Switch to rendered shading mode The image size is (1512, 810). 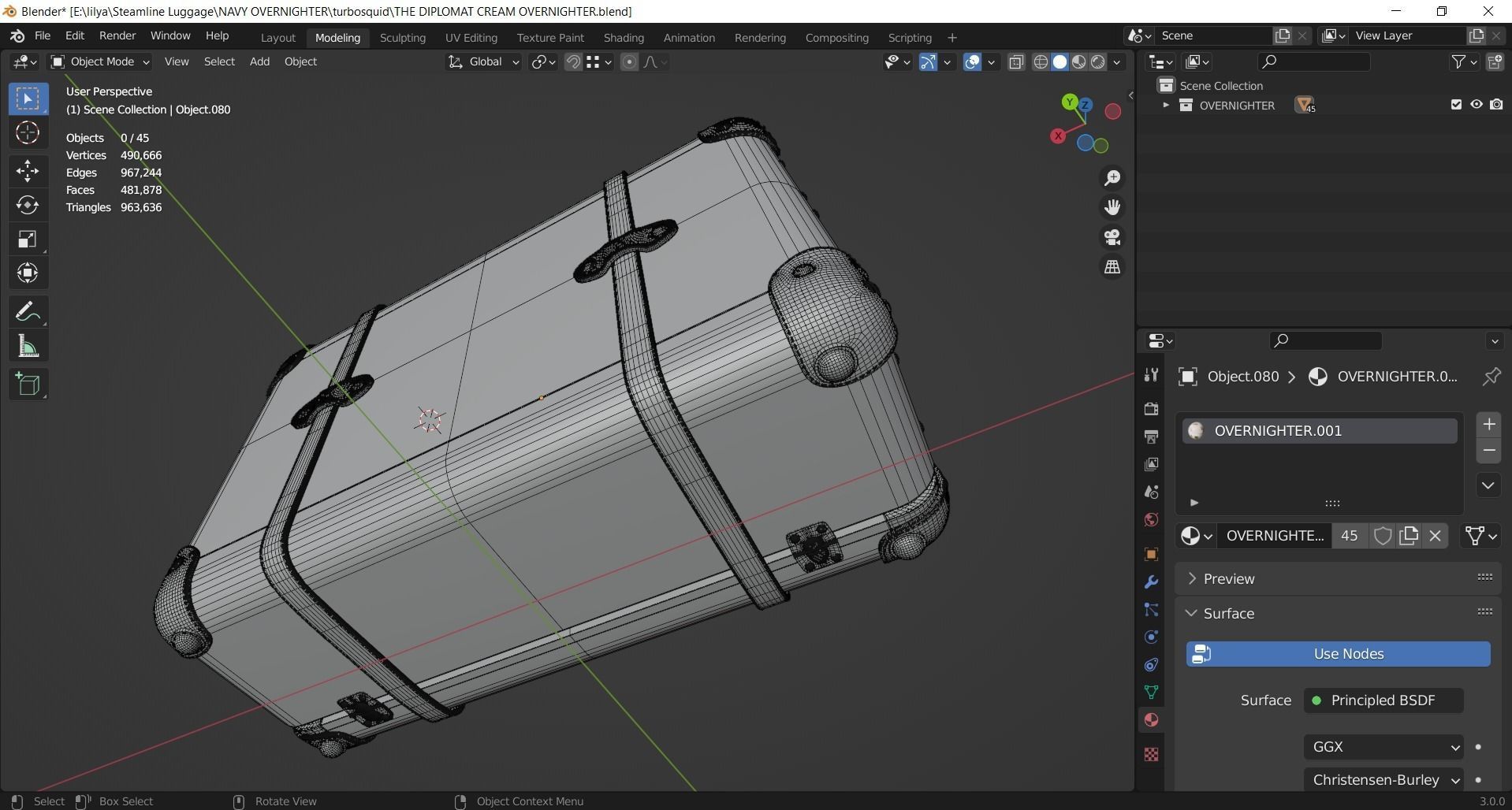coord(1098,61)
